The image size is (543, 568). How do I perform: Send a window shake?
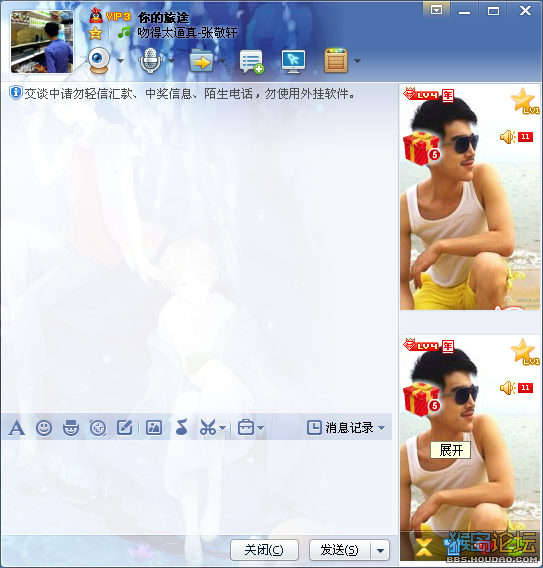click(x=98, y=428)
